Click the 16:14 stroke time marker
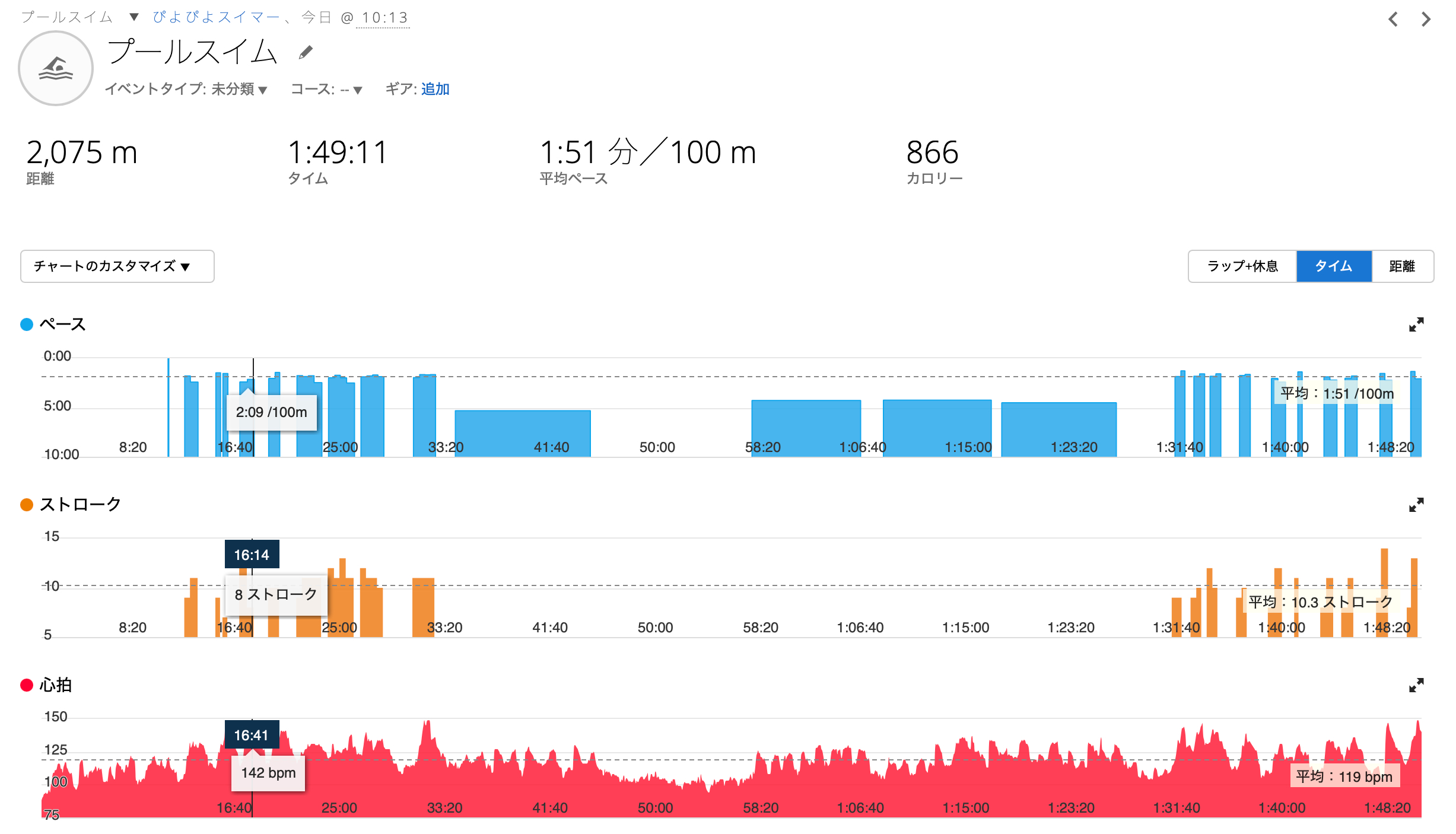Image resolution: width=1456 pixels, height=834 pixels. click(252, 555)
